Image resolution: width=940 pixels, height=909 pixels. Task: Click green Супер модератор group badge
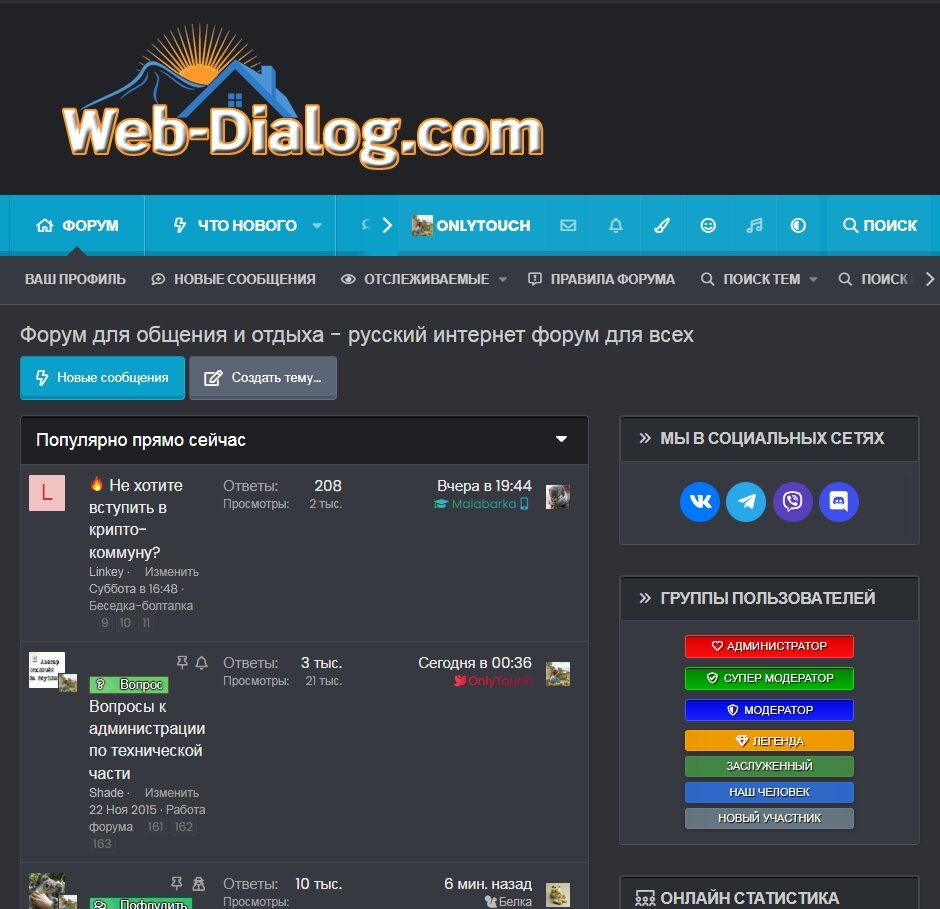(769, 678)
